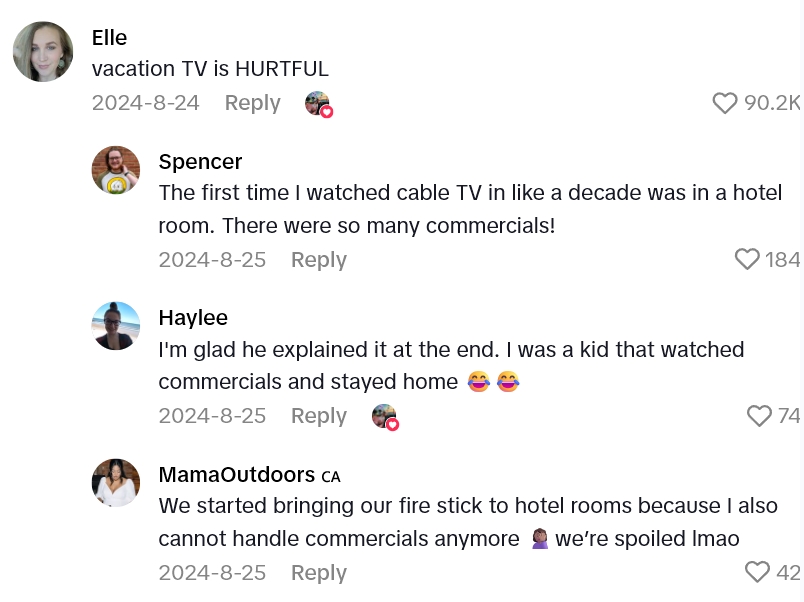The image size is (804, 602).
Task: Open Spencer's avatar
Action: (x=116, y=170)
